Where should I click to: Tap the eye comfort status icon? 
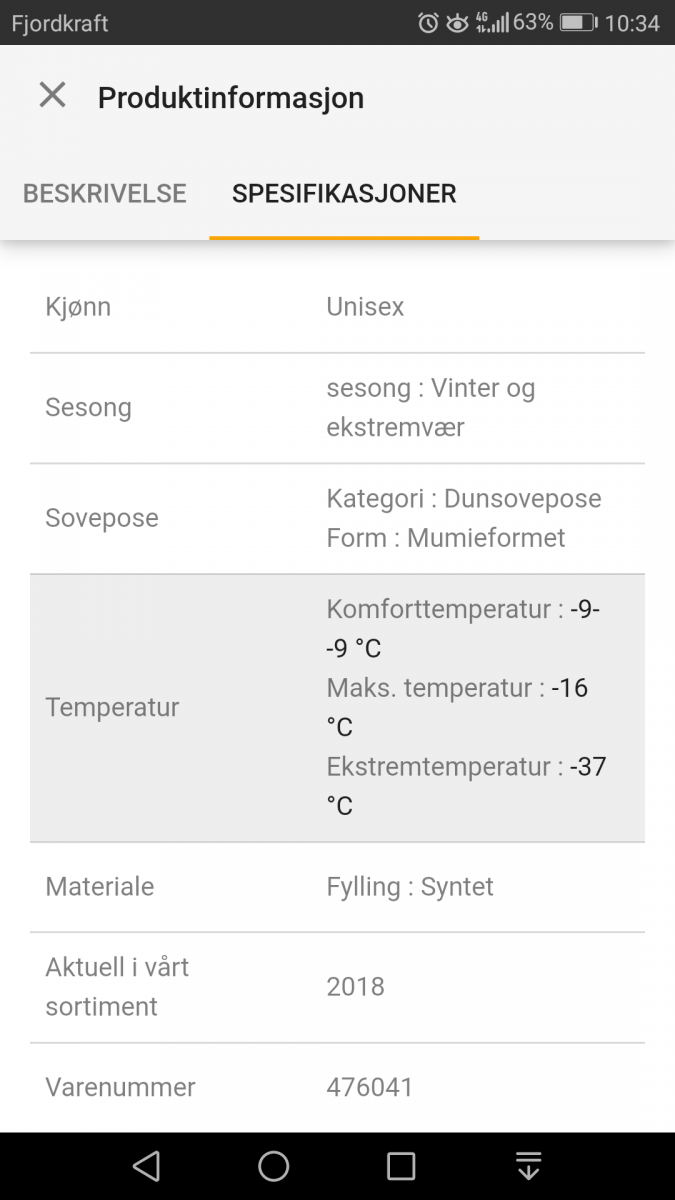457,23
